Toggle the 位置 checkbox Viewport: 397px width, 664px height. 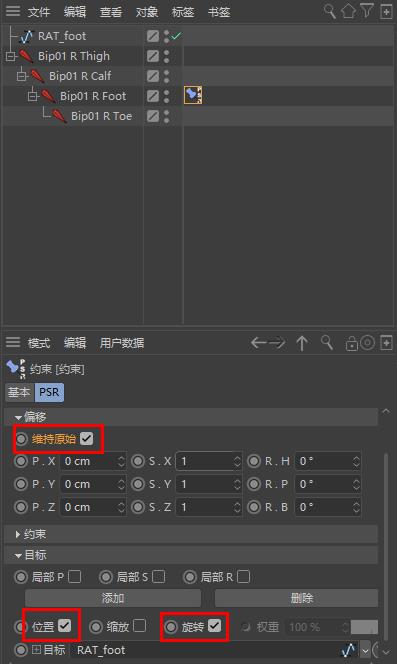(x=65, y=625)
